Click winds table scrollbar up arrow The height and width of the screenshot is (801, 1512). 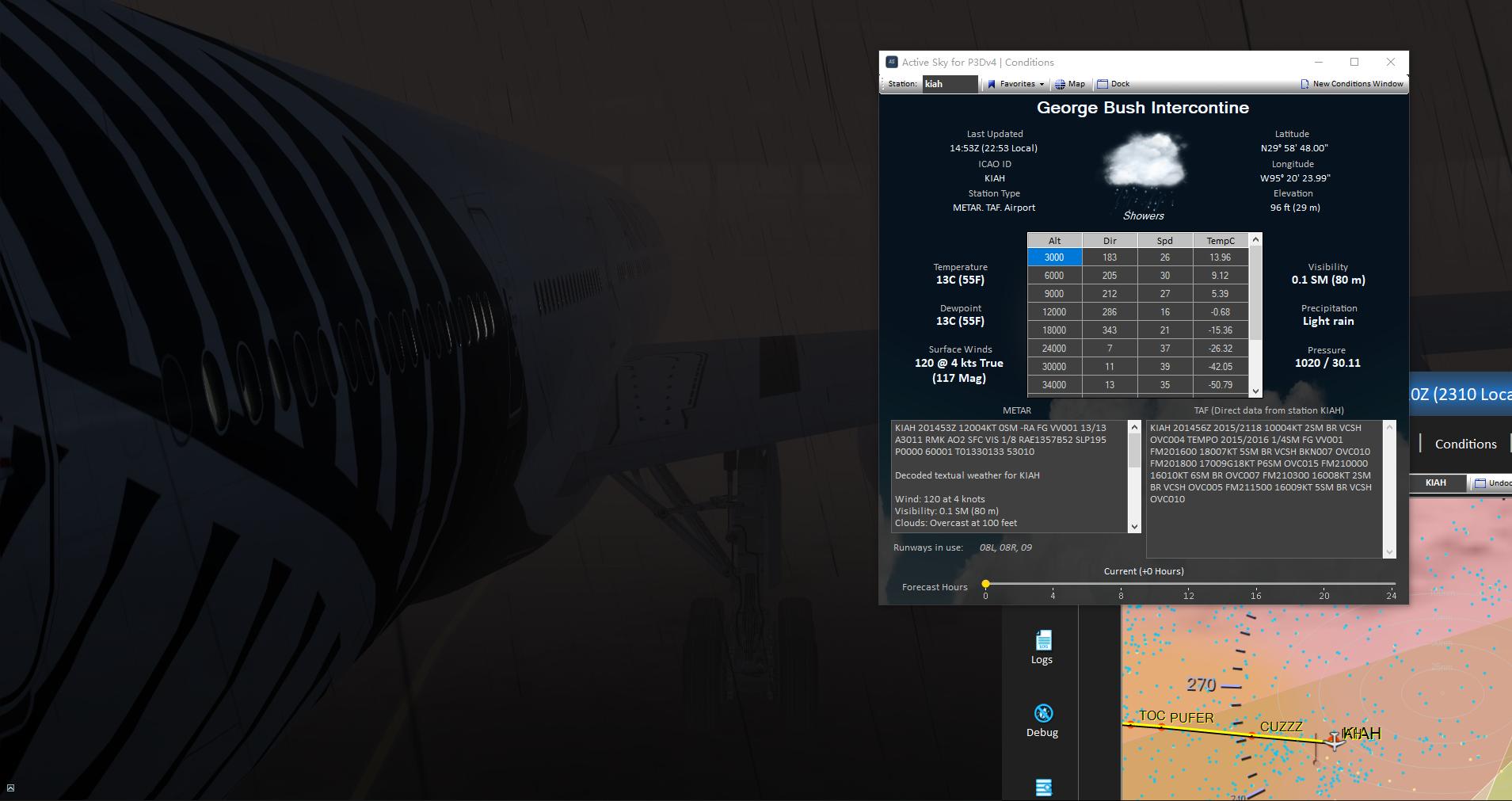pos(1255,239)
